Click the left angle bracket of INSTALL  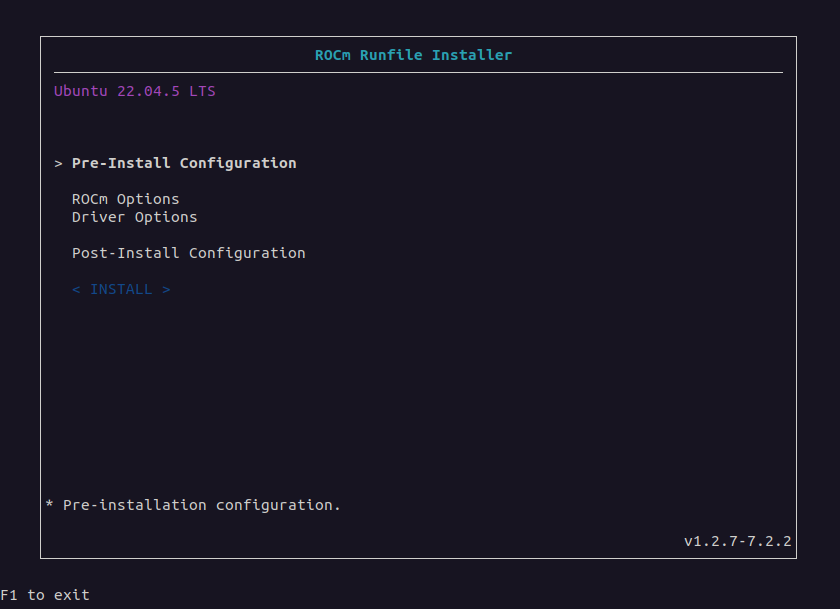point(76,289)
